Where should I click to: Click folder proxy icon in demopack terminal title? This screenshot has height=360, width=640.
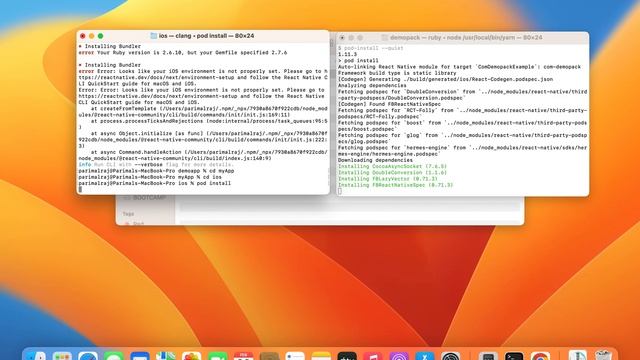[384, 38]
